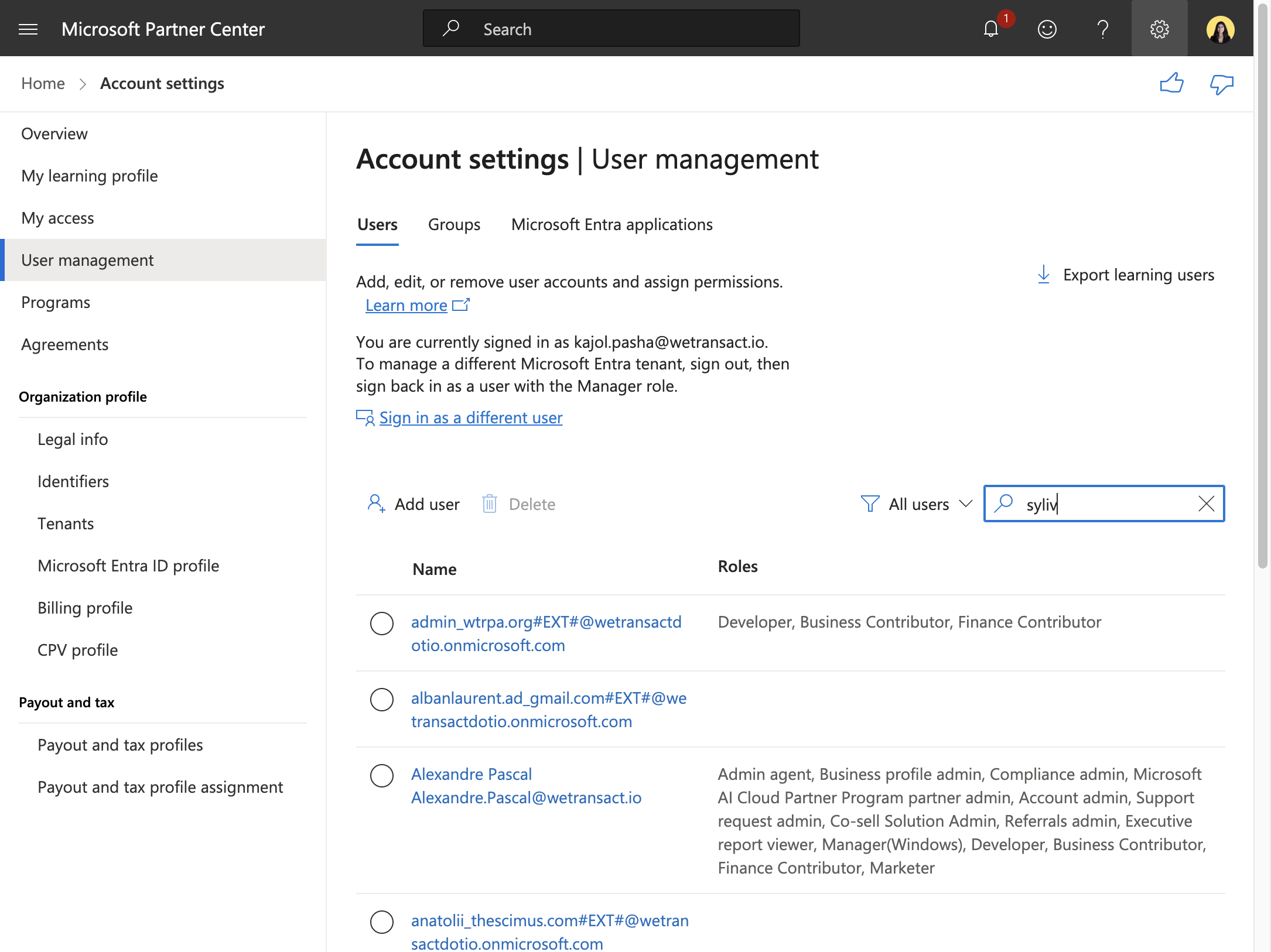Click the Export learning users download icon
Image resolution: width=1271 pixels, height=952 pixels.
(x=1043, y=274)
